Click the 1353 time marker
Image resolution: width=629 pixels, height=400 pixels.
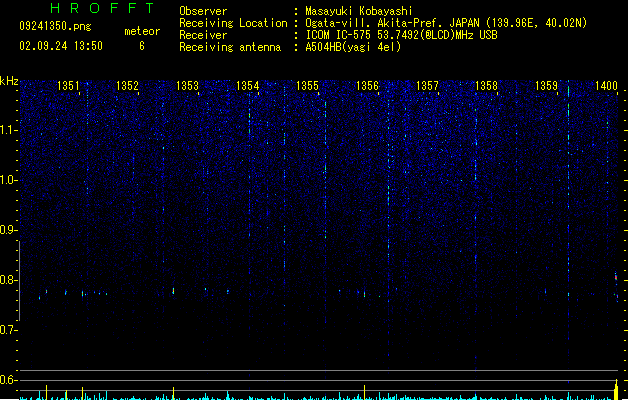point(187,86)
